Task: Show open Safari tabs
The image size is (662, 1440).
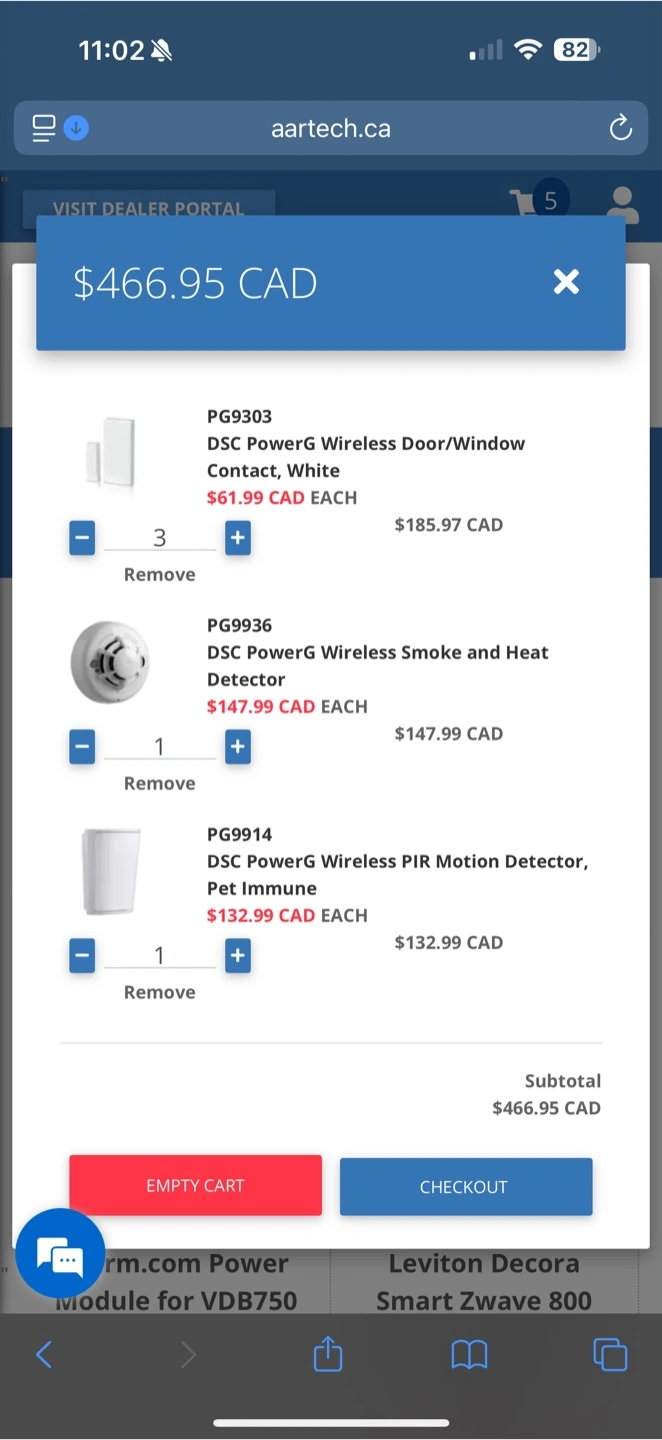Action: click(x=610, y=1355)
